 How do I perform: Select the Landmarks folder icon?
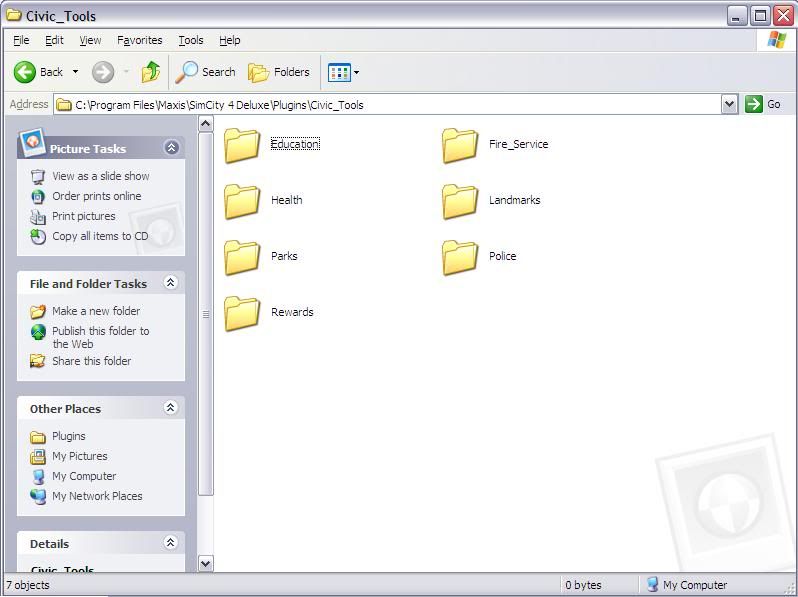point(460,201)
